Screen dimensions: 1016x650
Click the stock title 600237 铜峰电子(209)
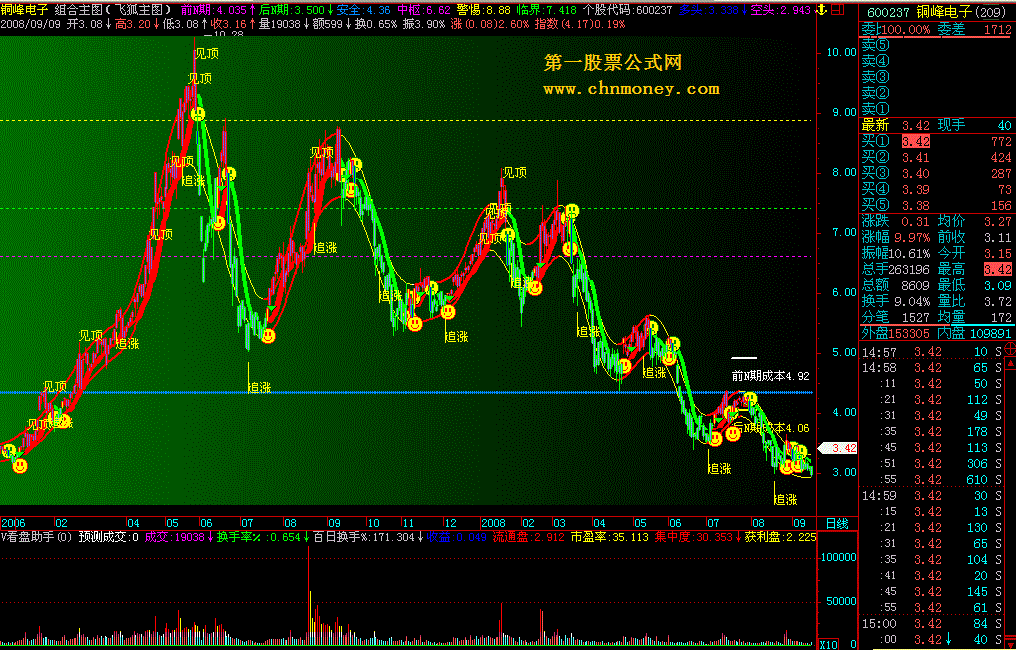pos(936,11)
